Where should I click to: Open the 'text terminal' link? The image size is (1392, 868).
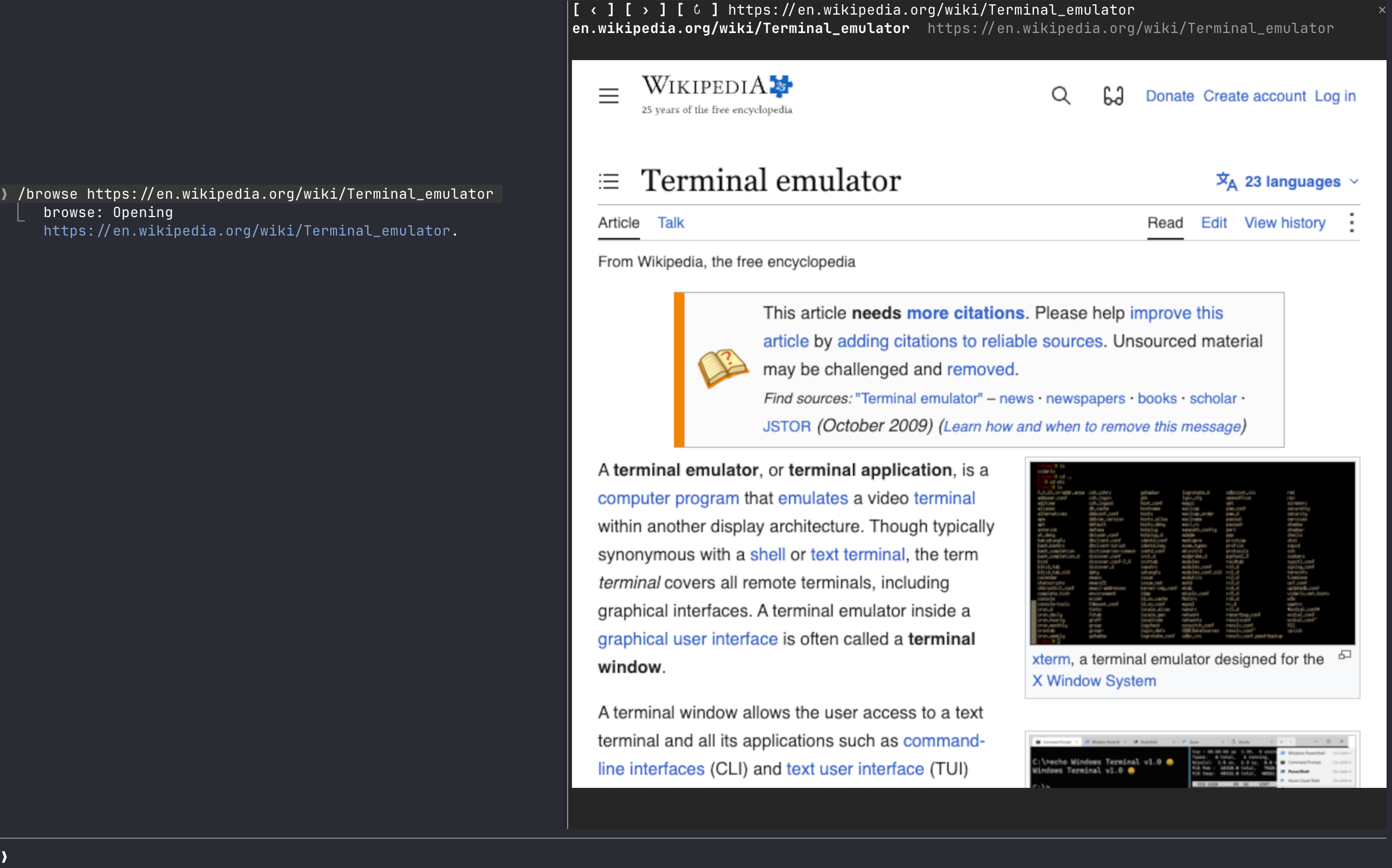[x=857, y=554]
